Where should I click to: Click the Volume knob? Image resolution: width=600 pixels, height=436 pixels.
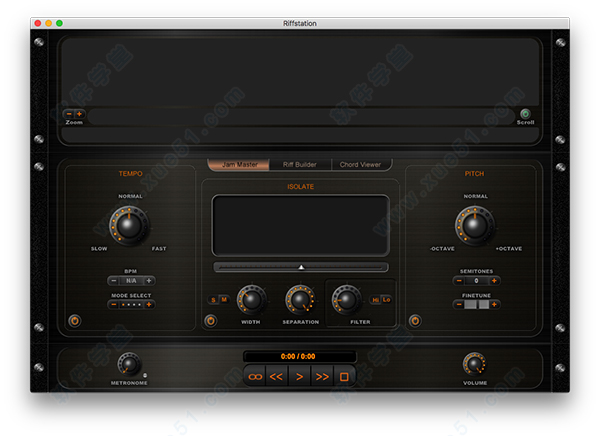pyautogui.click(x=474, y=364)
